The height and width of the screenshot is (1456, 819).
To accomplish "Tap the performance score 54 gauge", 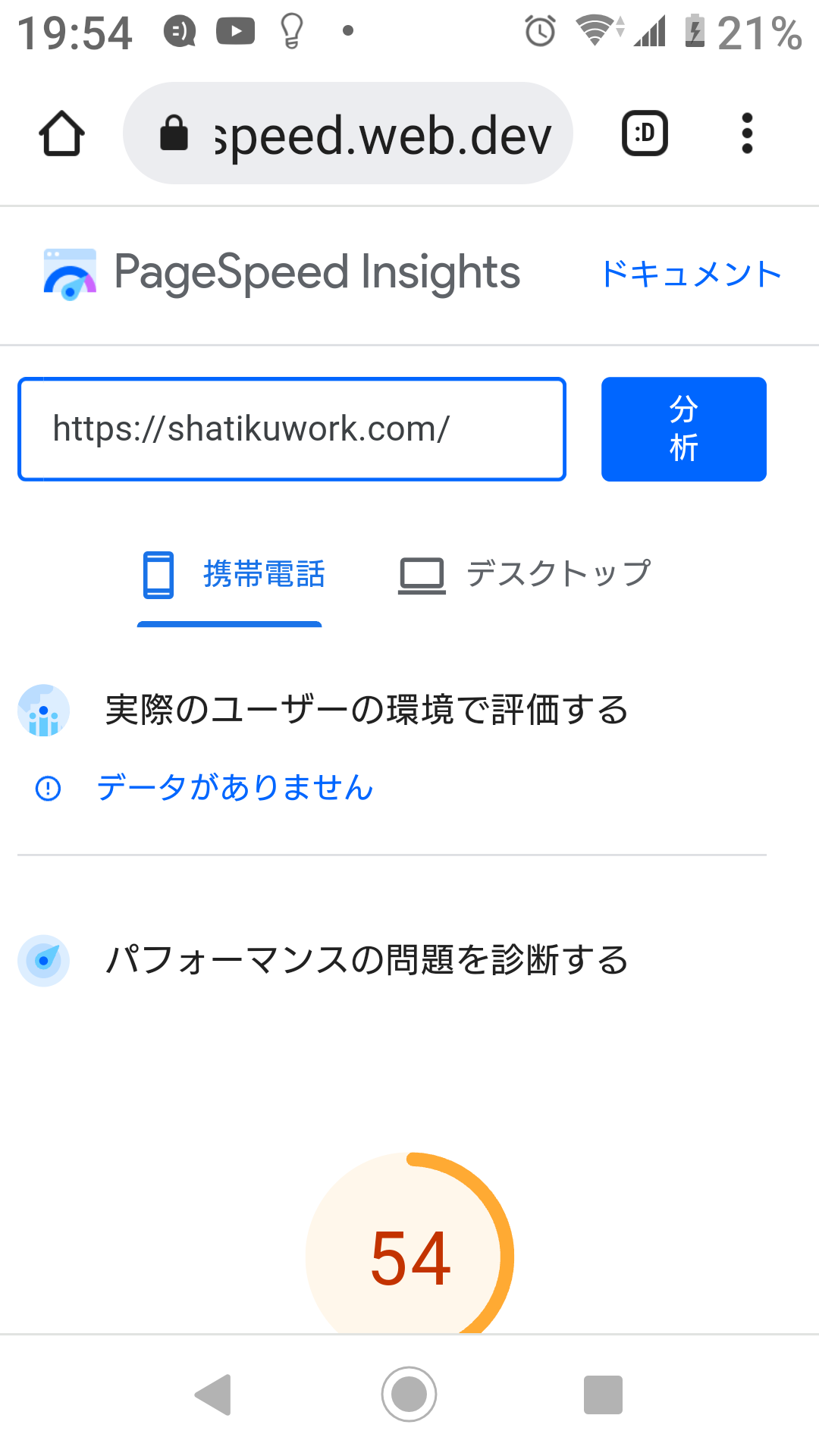I will pos(409,1244).
